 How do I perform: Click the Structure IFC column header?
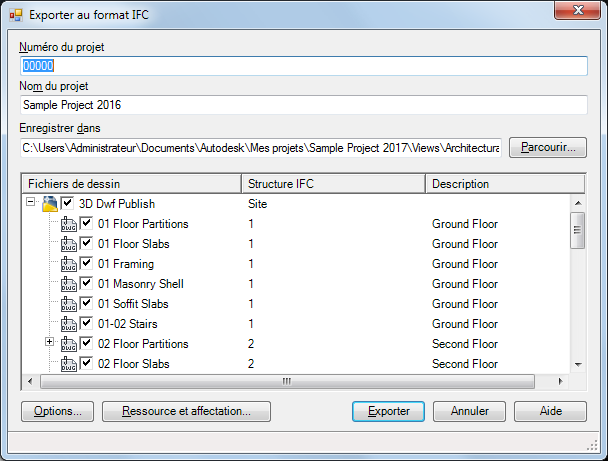[333, 184]
